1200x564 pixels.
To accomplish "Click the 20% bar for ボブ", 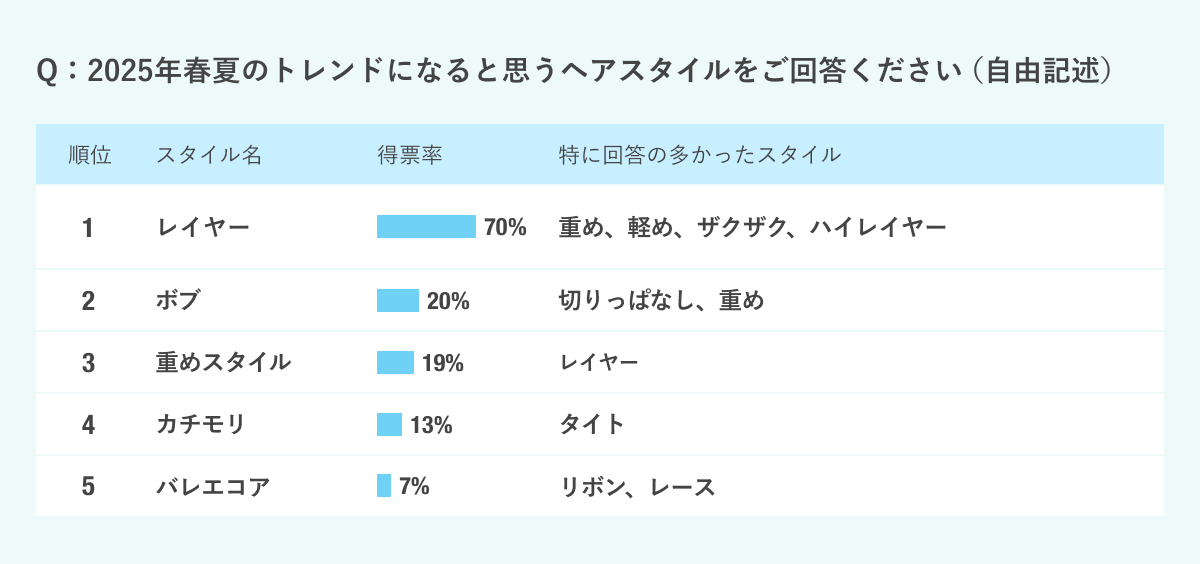I will click(398, 300).
